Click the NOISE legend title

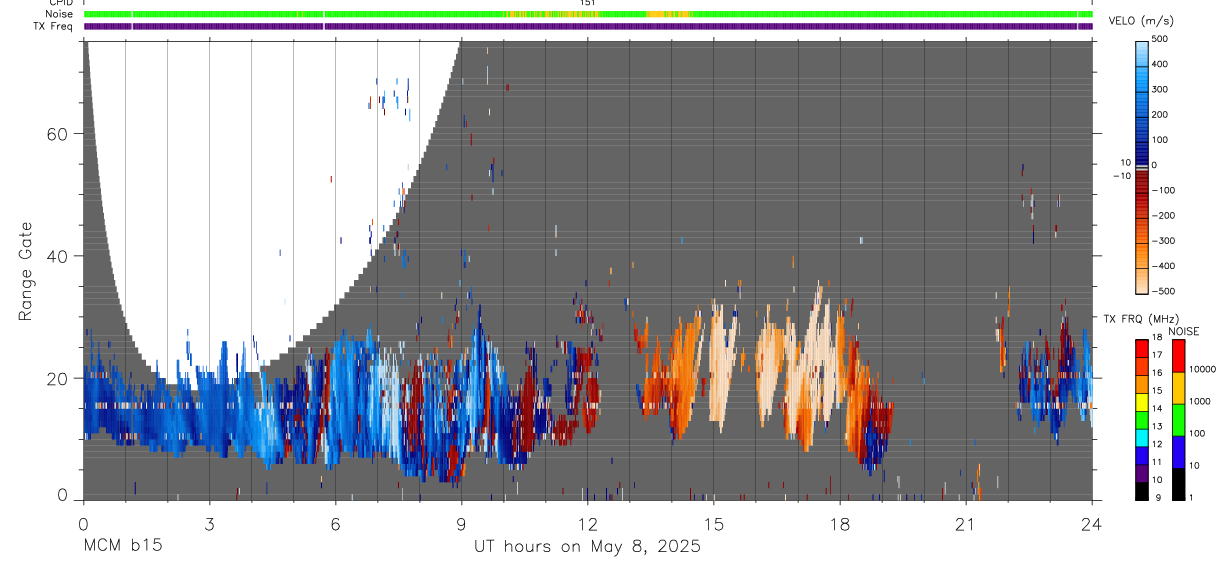coord(1183,331)
